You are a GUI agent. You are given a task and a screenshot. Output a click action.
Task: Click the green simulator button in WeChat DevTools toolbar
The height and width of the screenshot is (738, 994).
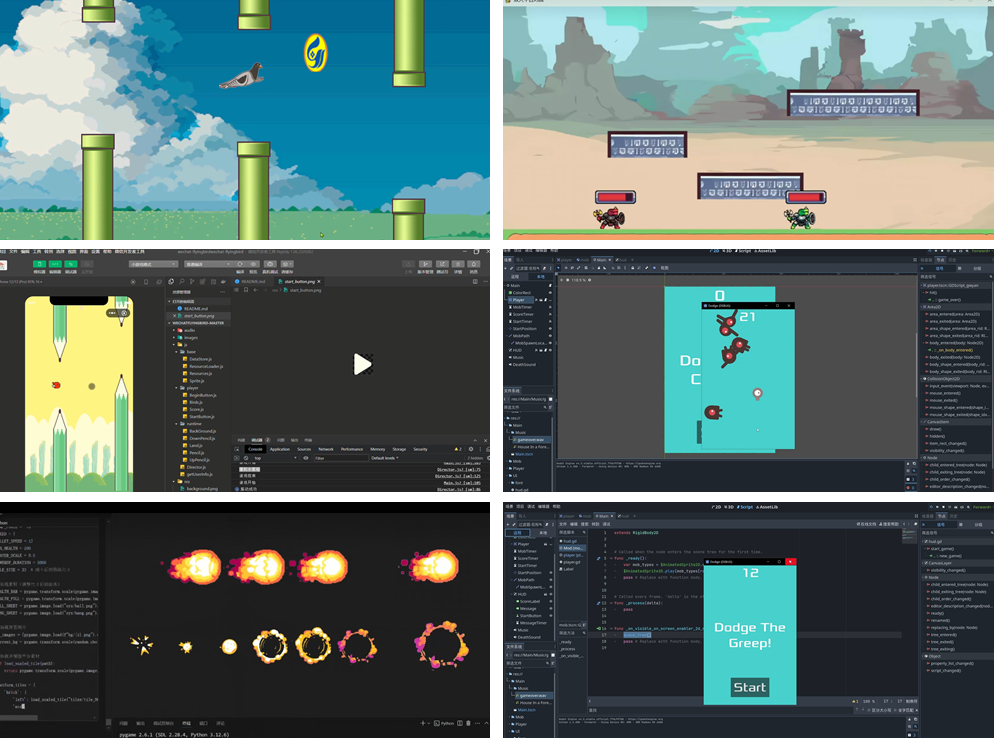pyautogui.click(x=39, y=264)
